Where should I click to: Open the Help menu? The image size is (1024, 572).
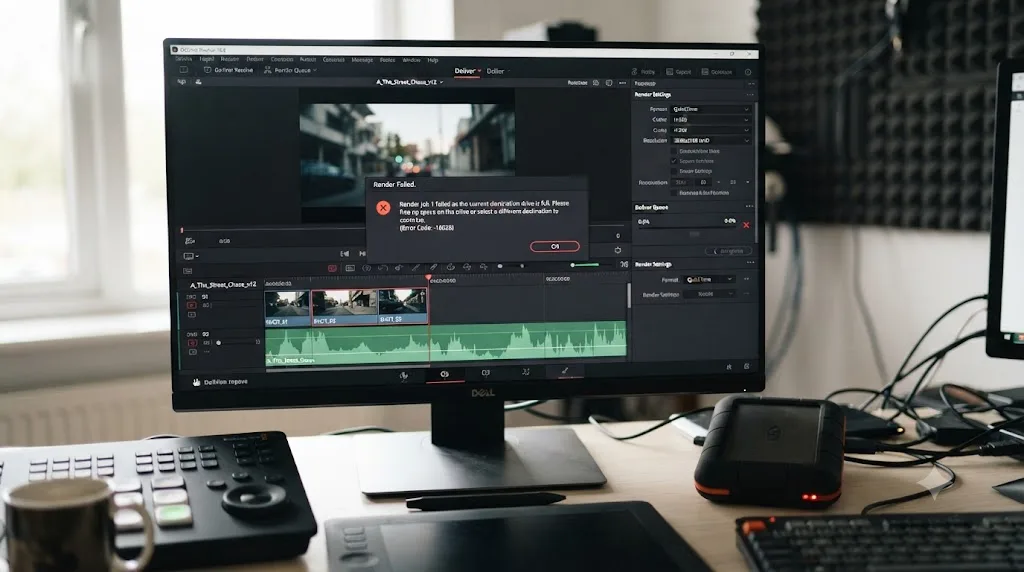pyautogui.click(x=432, y=60)
